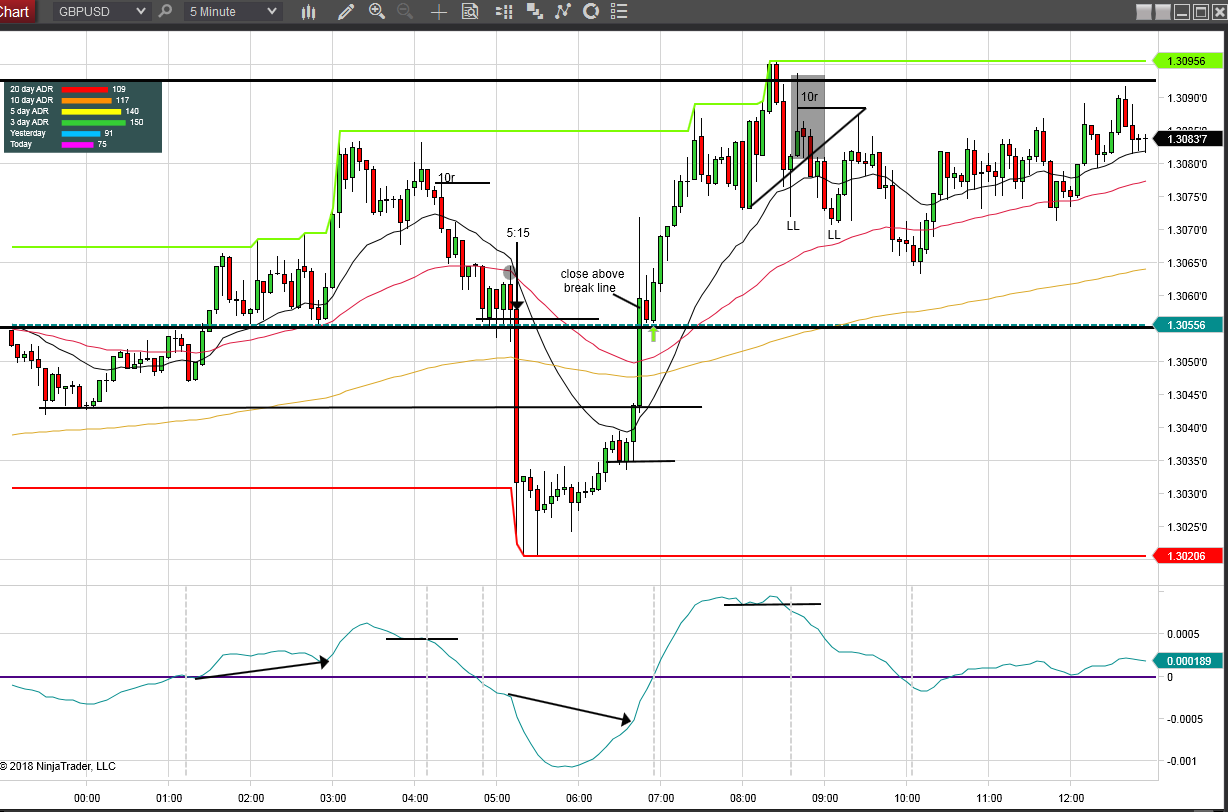Click the 1.3035'0 price axis label

click(1186, 461)
